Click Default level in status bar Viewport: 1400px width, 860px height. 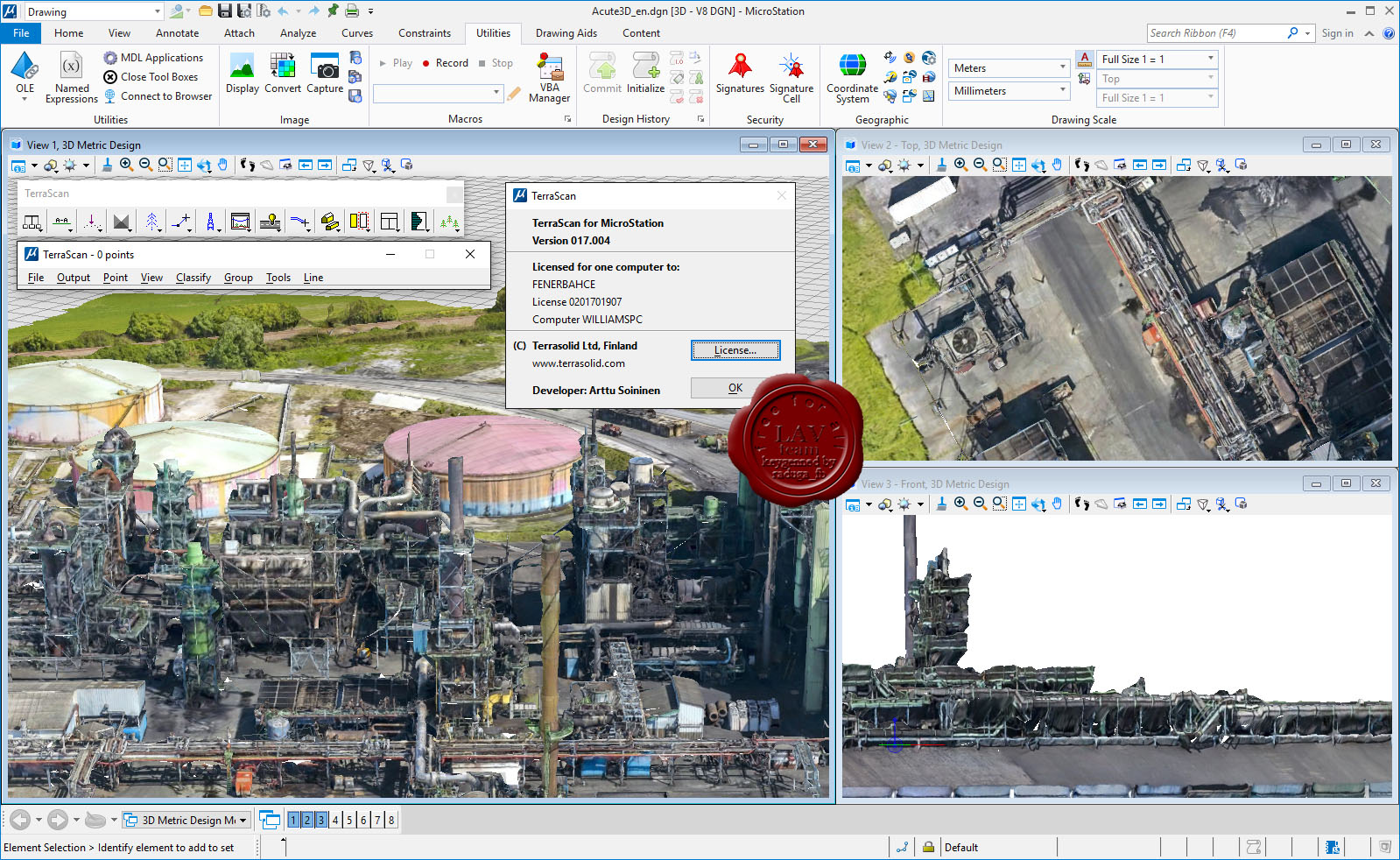click(x=961, y=847)
